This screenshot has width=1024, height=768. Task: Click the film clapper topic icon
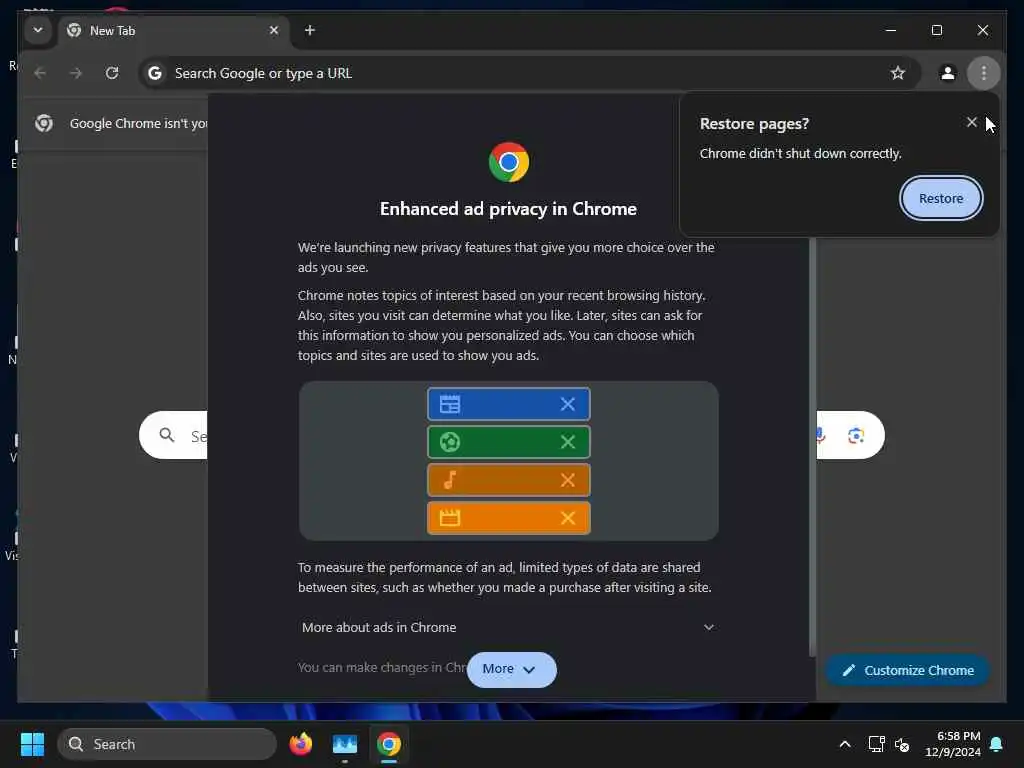[x=450, y=518]
